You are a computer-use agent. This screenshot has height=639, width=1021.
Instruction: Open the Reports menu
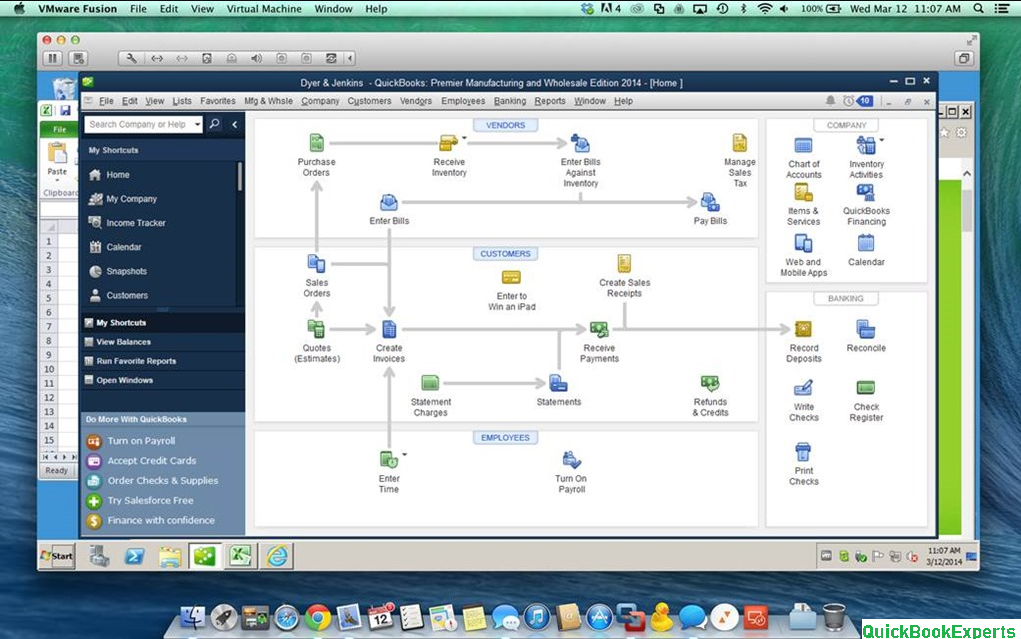point(550,101)
